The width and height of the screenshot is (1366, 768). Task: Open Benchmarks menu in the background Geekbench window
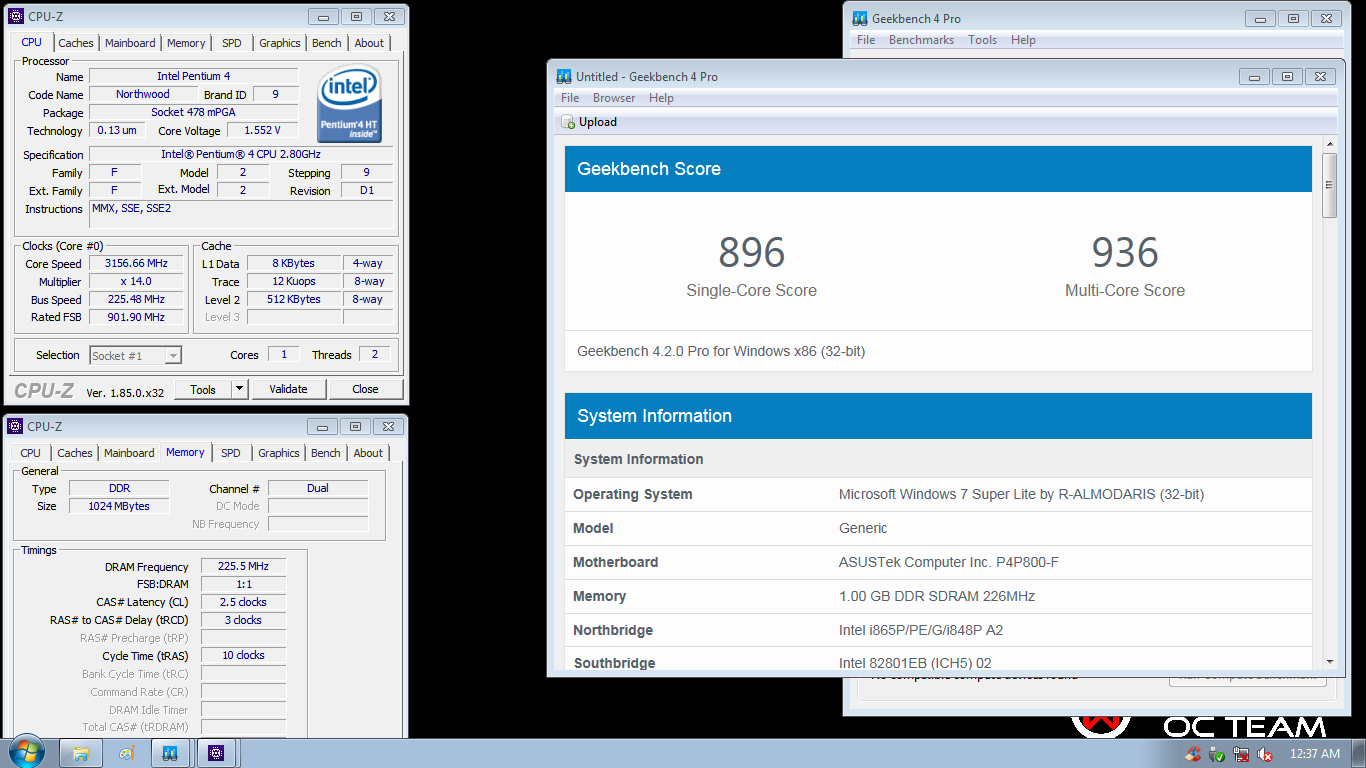coord(920,40)
